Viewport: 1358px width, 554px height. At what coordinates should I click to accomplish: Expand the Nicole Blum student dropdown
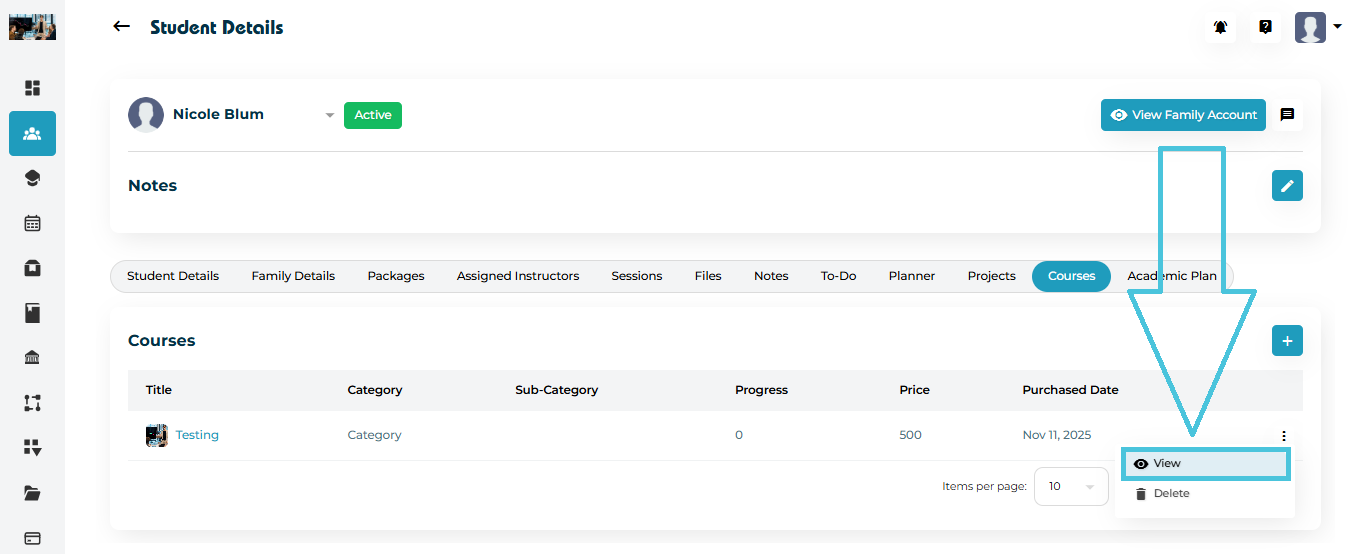pos(329,116)
